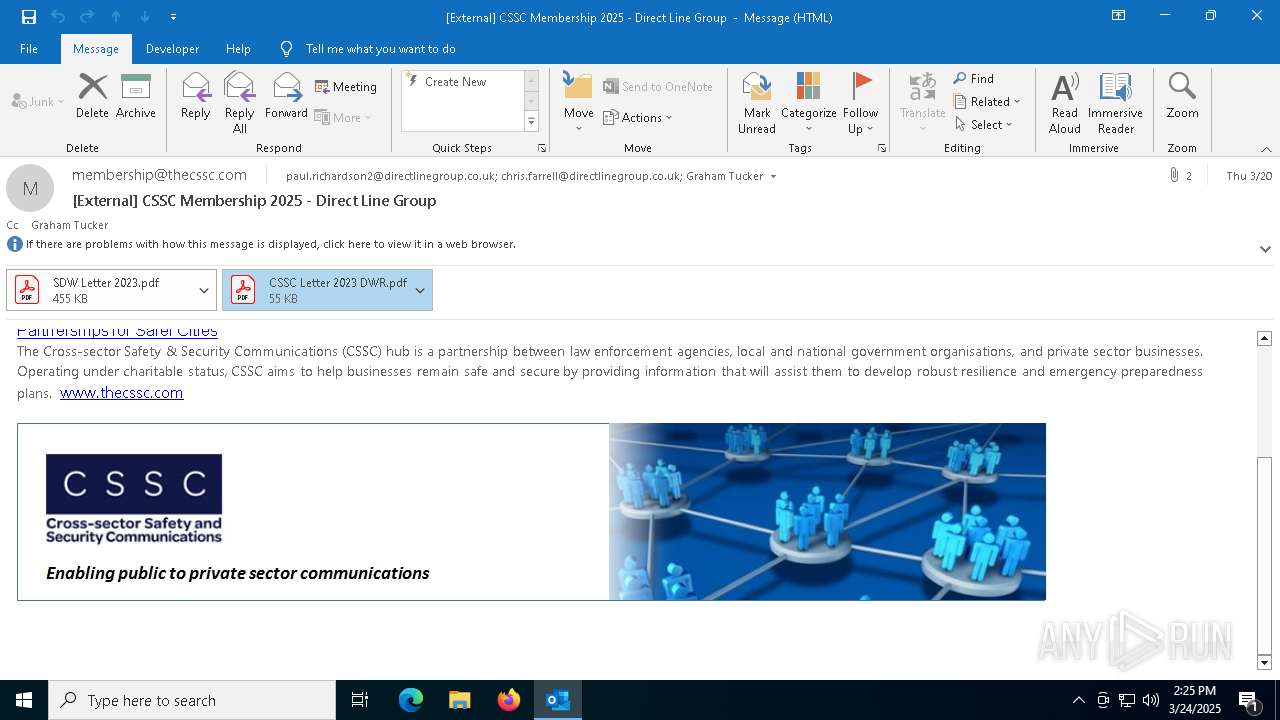Viewport: 1280px width, 720px height.
Task: Open the Related dropdown
Action: [x=987, y=102]
